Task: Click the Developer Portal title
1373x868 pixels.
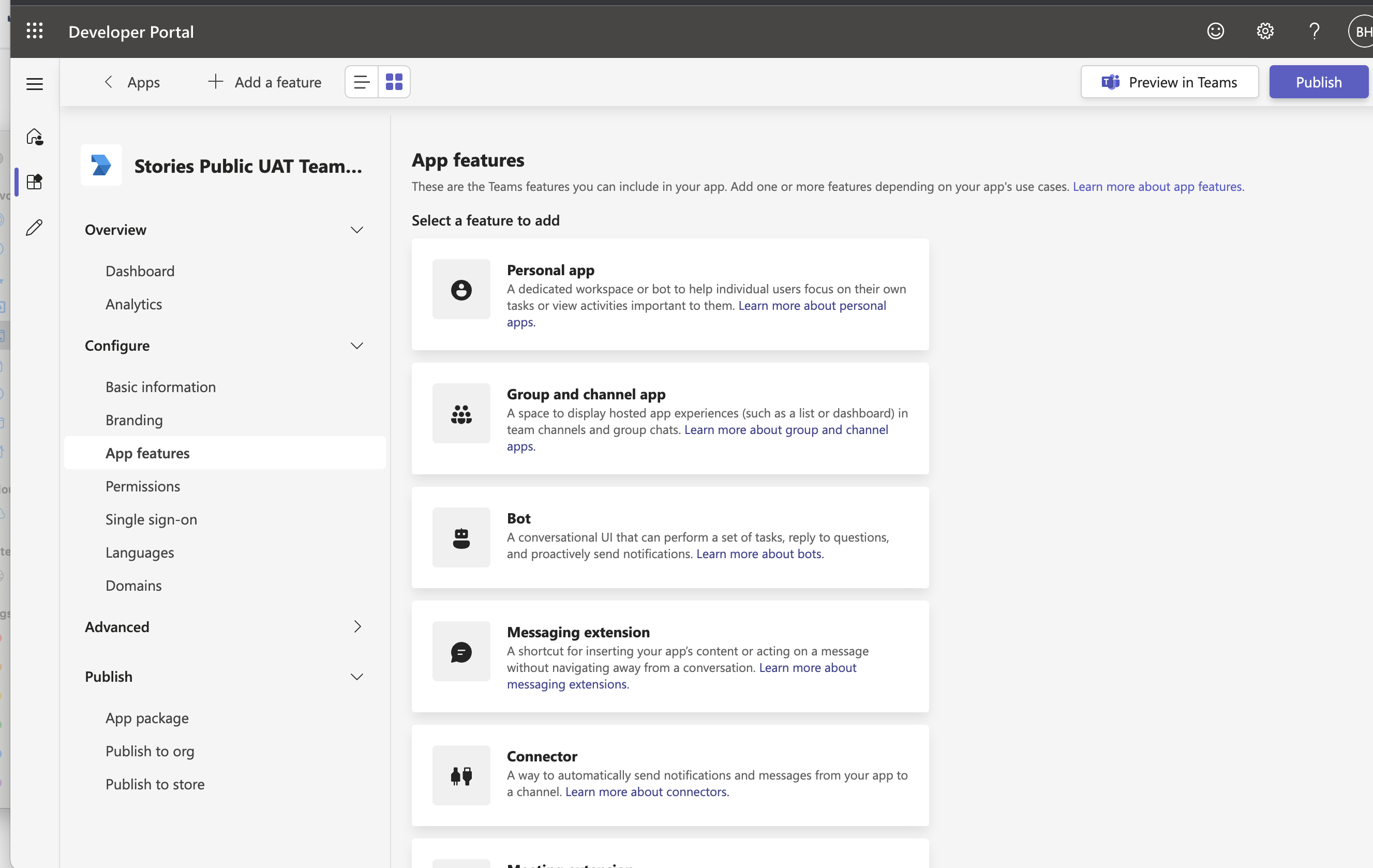Action: [x=131, y=32]
